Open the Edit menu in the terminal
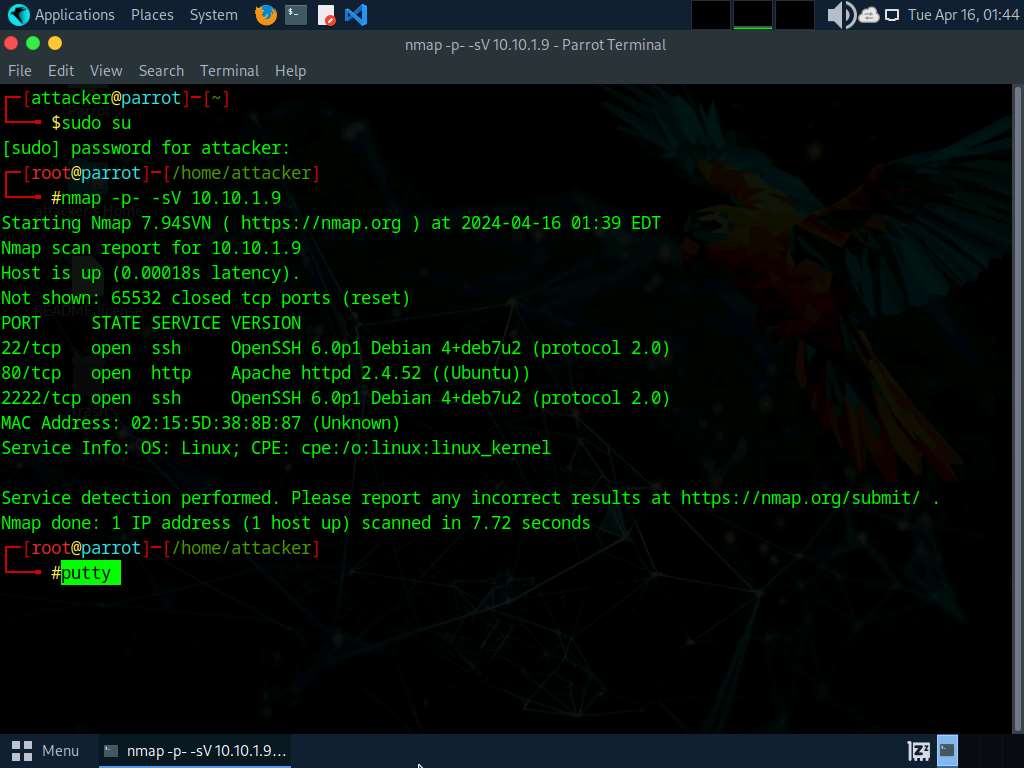This screenshot has width=1024, height=768. [61, 70]
